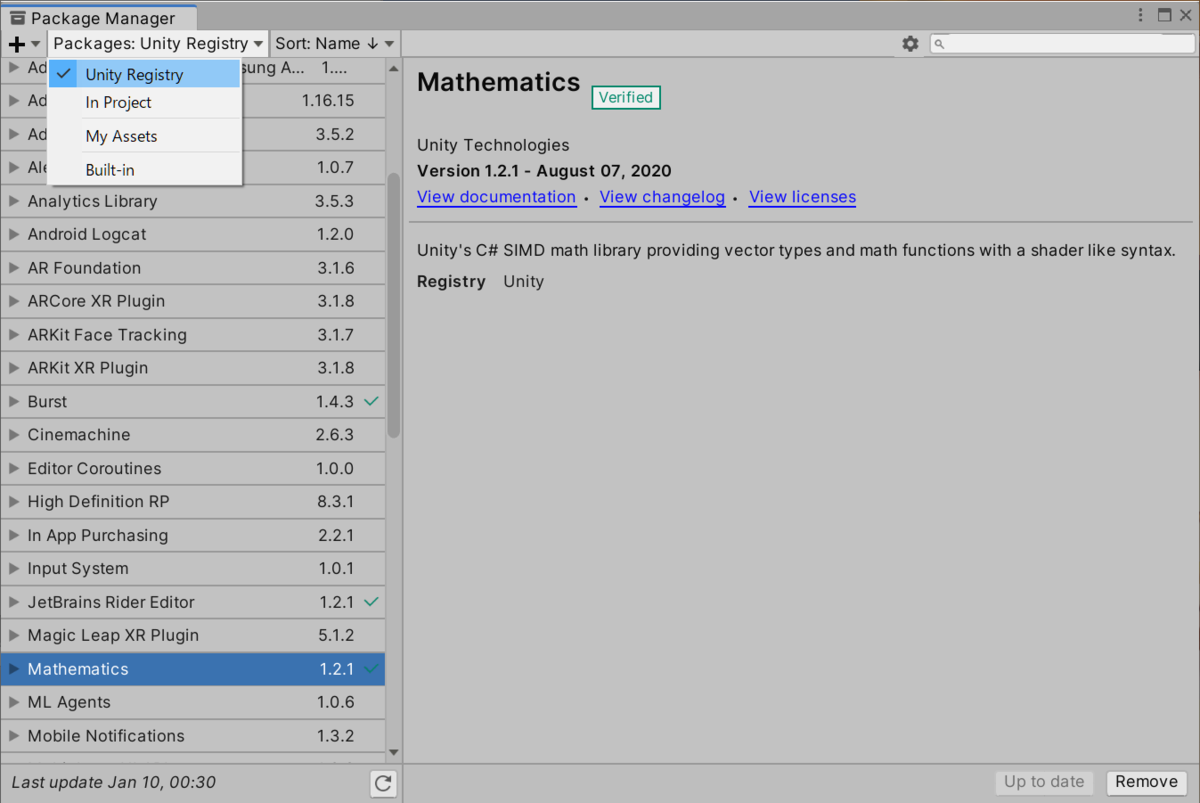Click the refresh package list icon
1200x803 pixels.
[383, 783]
